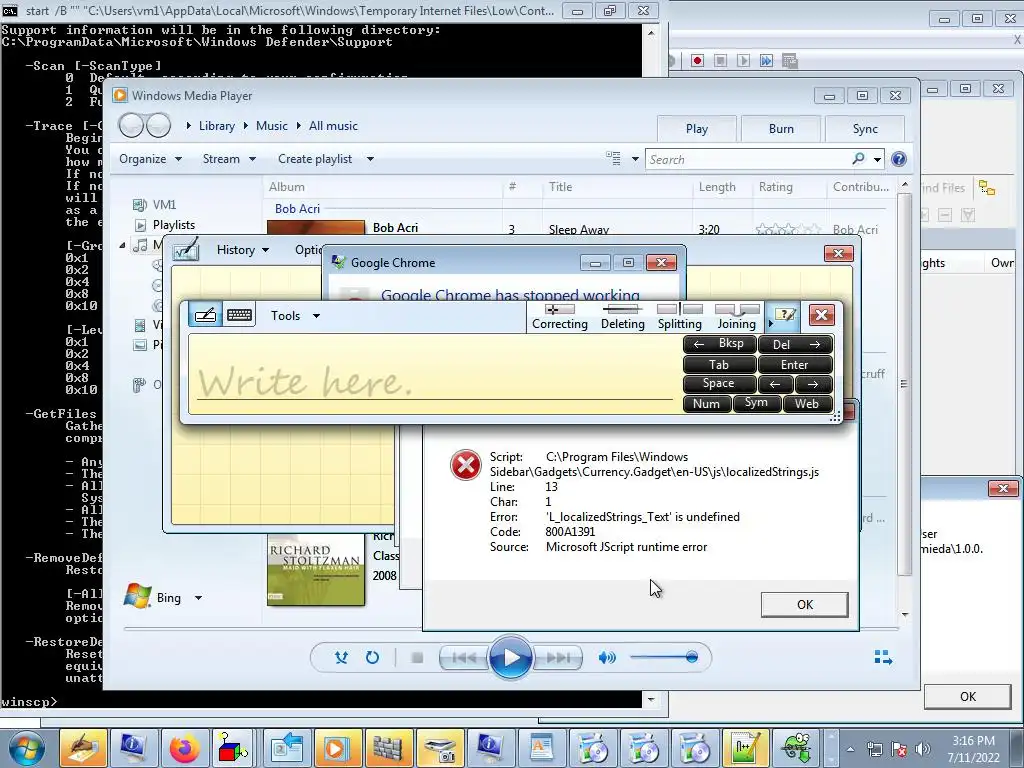Toggle repeat in Windows Media Player
This screenshot has width=1024, height=768.
tap(372, 658)
